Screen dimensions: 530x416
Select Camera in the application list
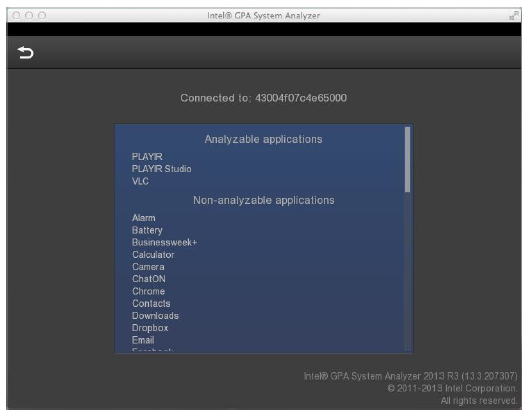pyautogui.click(x=148, y=267)
